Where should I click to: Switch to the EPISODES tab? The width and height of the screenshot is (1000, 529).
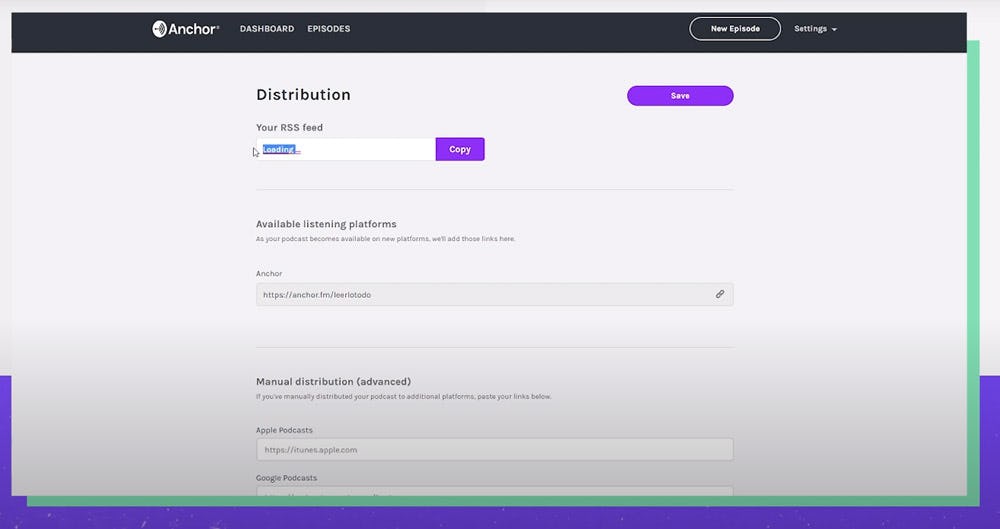329,29
